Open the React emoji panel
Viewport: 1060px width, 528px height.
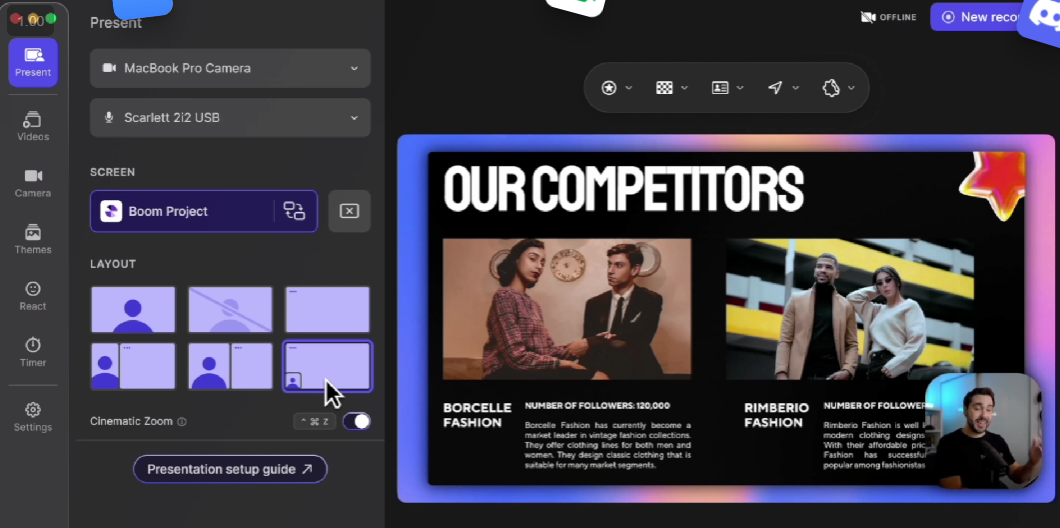(x=33, y=295)
